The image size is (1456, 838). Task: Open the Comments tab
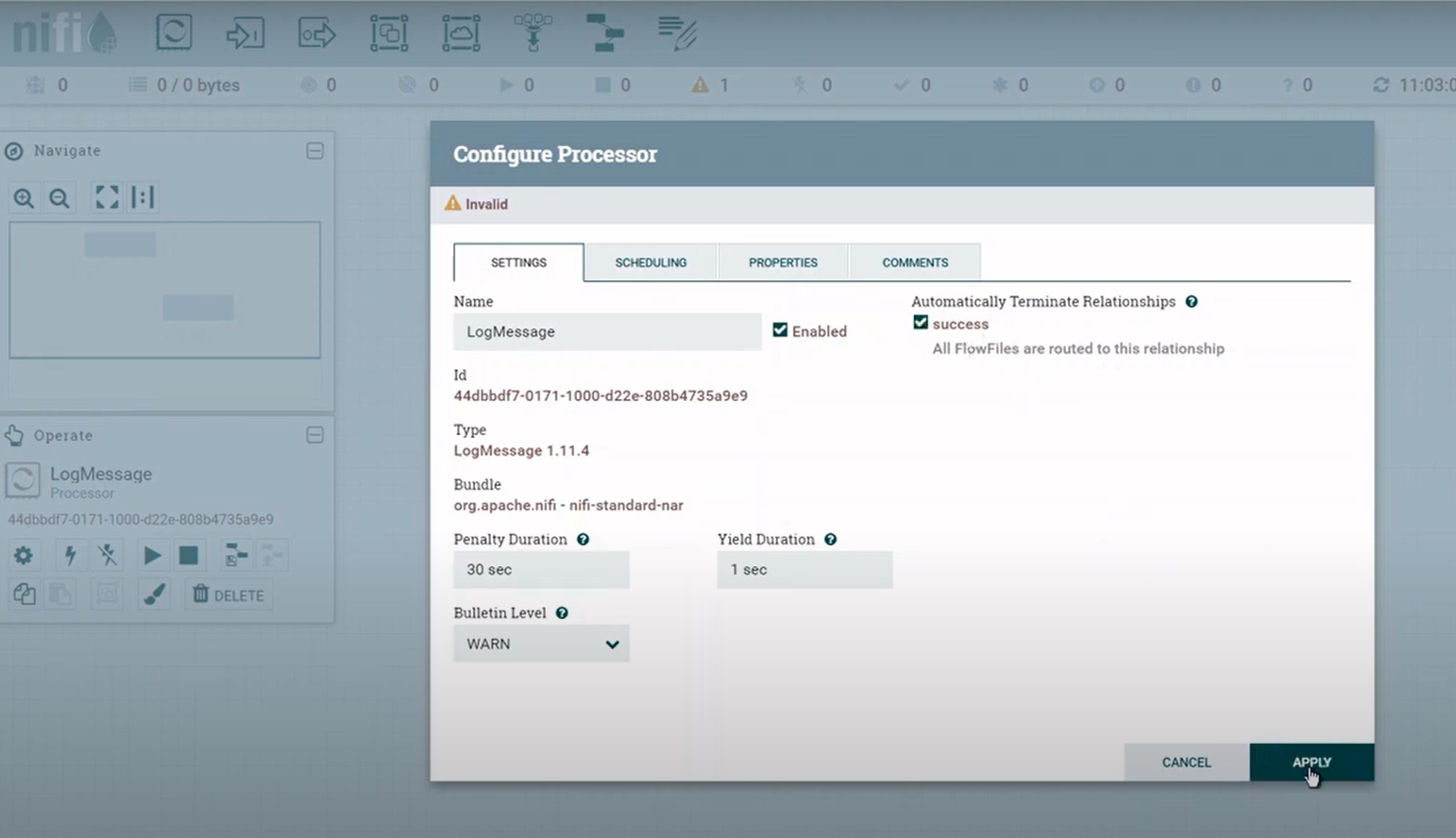(x=915, y=262)
